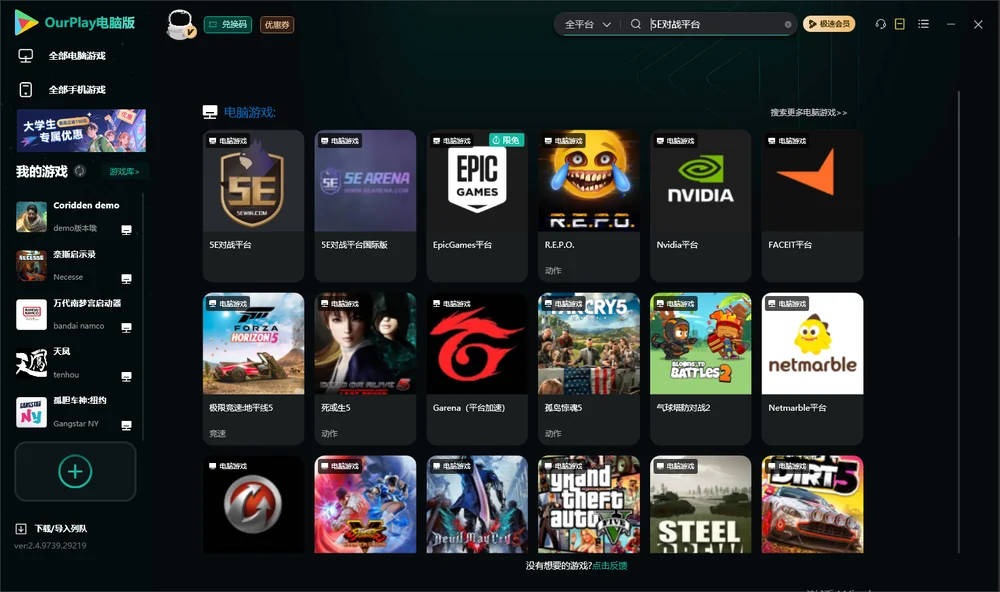Select 天凤 in my games list
This screenshot has width=1000, height=592.
tap(75, 363)
